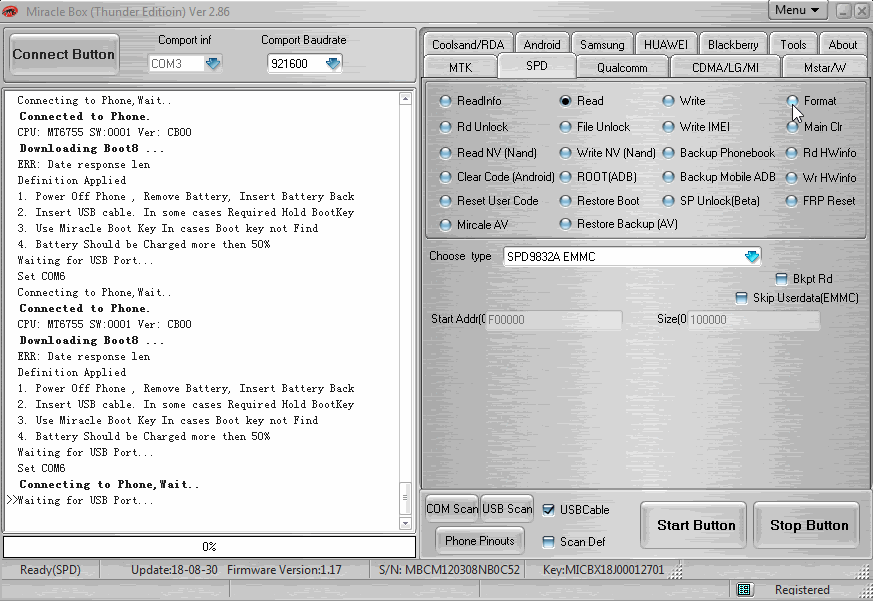The height and width of the screenshot is (601, 873).
Task: Open the Tools tab
Action: pos(793,45)
